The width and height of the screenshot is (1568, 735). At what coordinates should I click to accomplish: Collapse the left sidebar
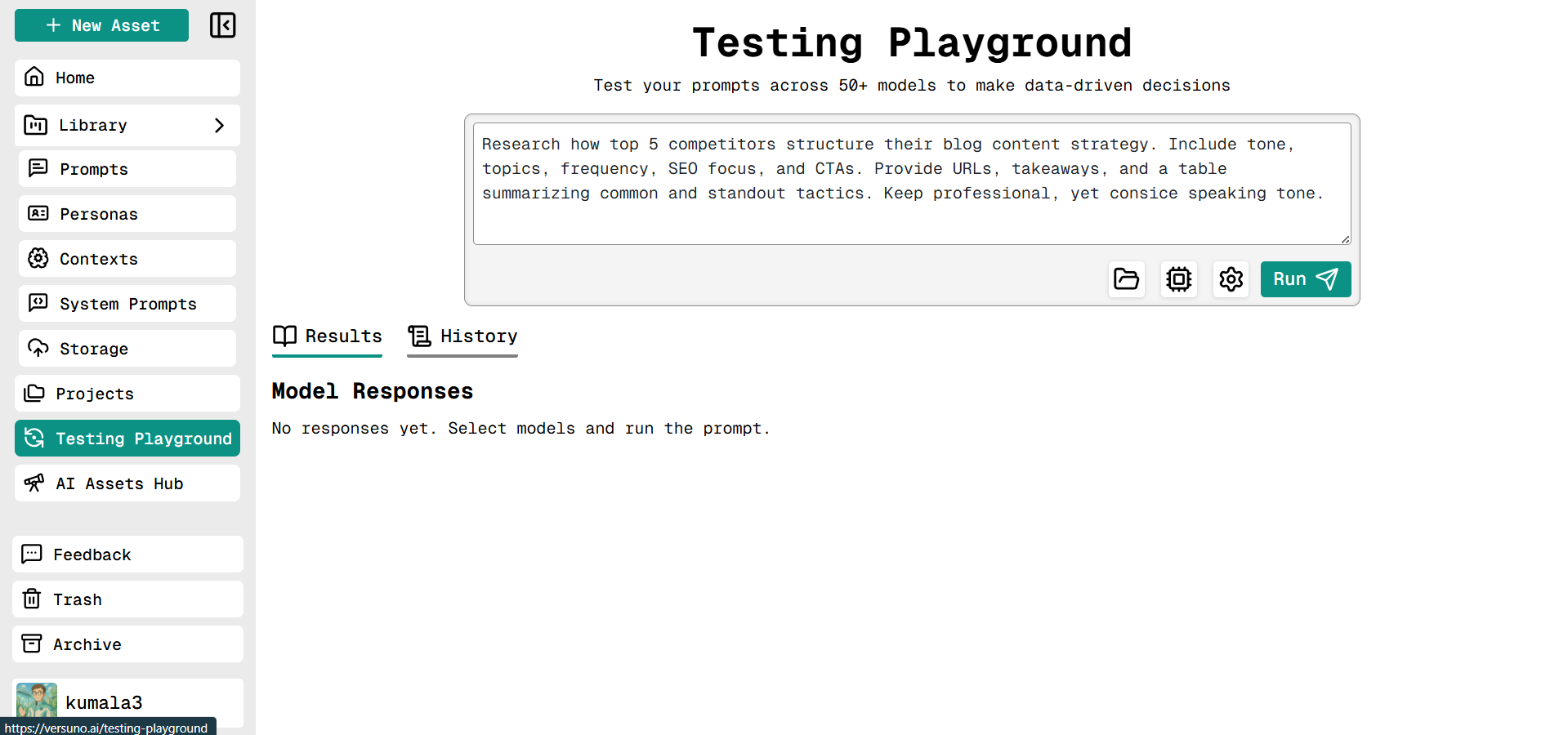(221, 25)
